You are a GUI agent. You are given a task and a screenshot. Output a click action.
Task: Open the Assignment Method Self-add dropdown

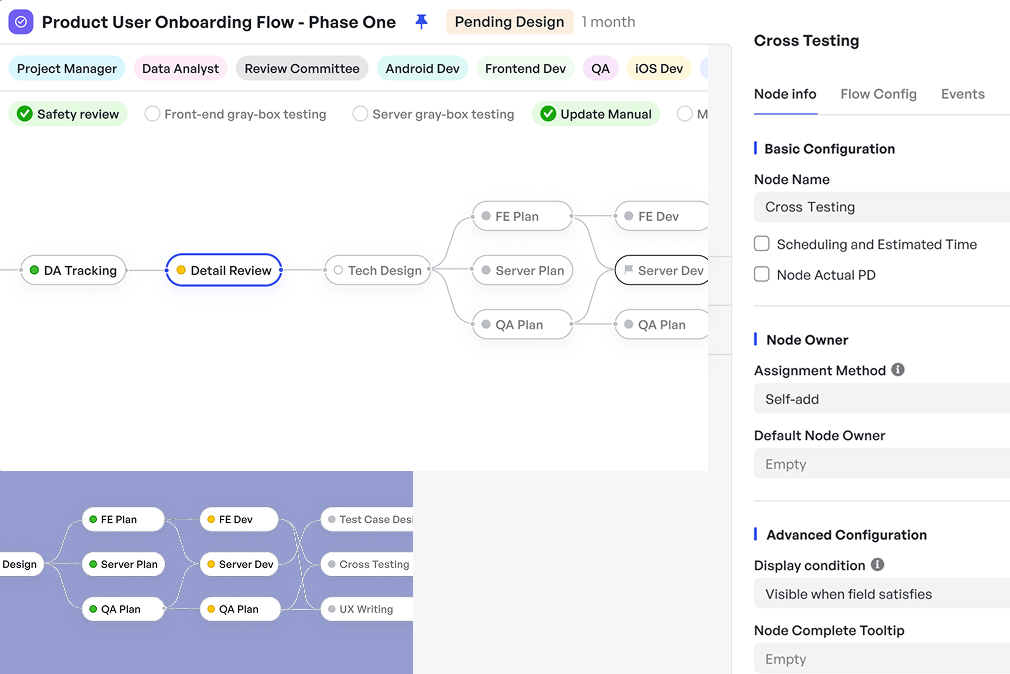click(x=881, y=399)
